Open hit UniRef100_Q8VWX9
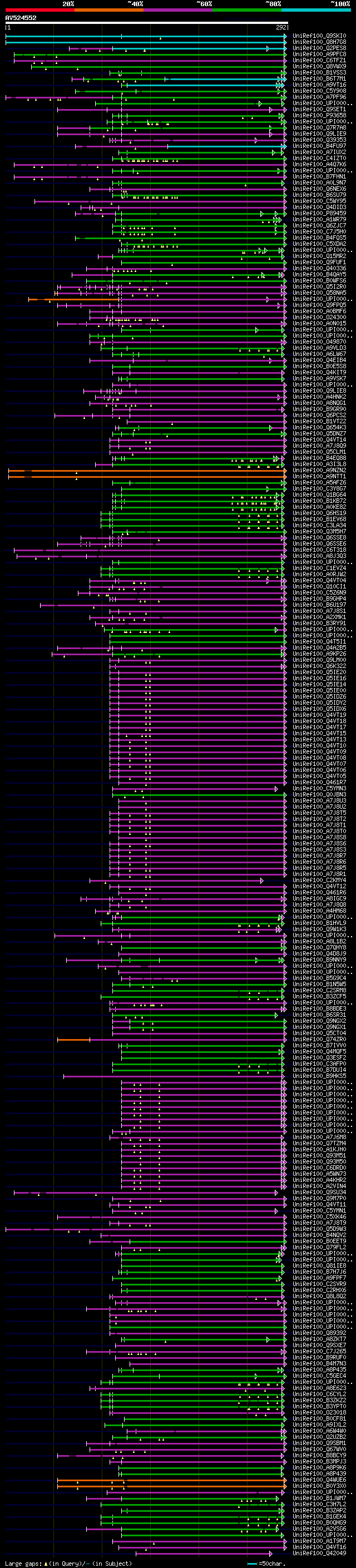 (319, 67)
